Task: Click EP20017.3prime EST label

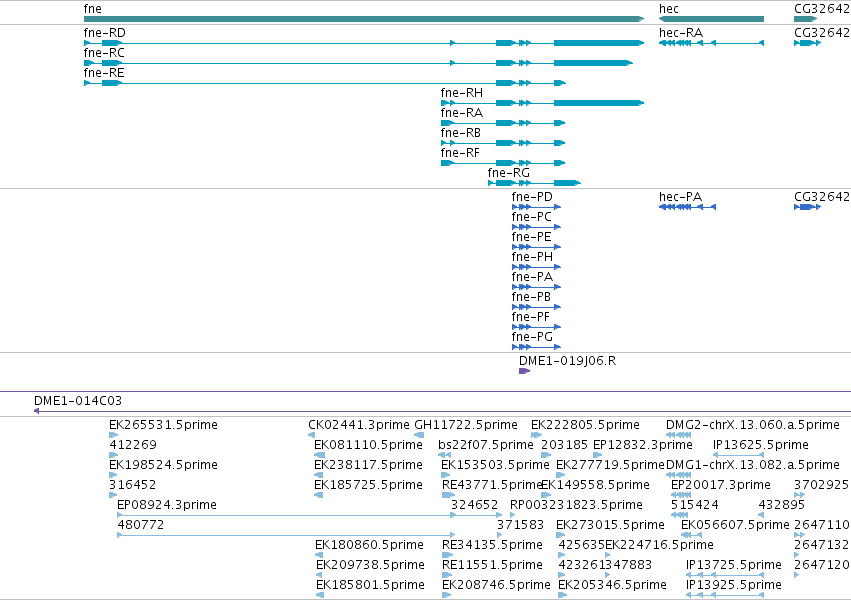Action: pos(721,485)
